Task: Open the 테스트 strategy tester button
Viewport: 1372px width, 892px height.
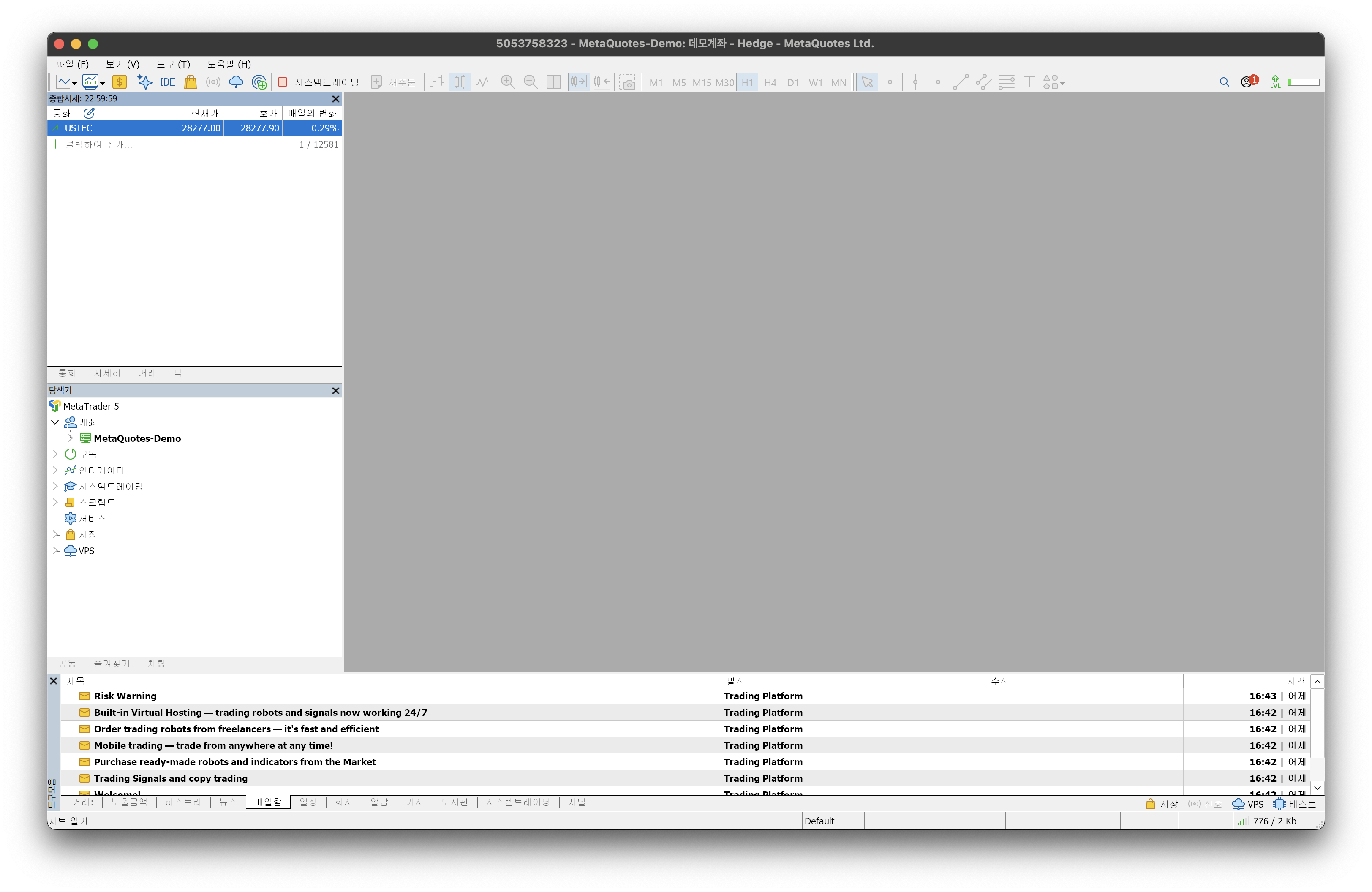Action: point(1295,804)
